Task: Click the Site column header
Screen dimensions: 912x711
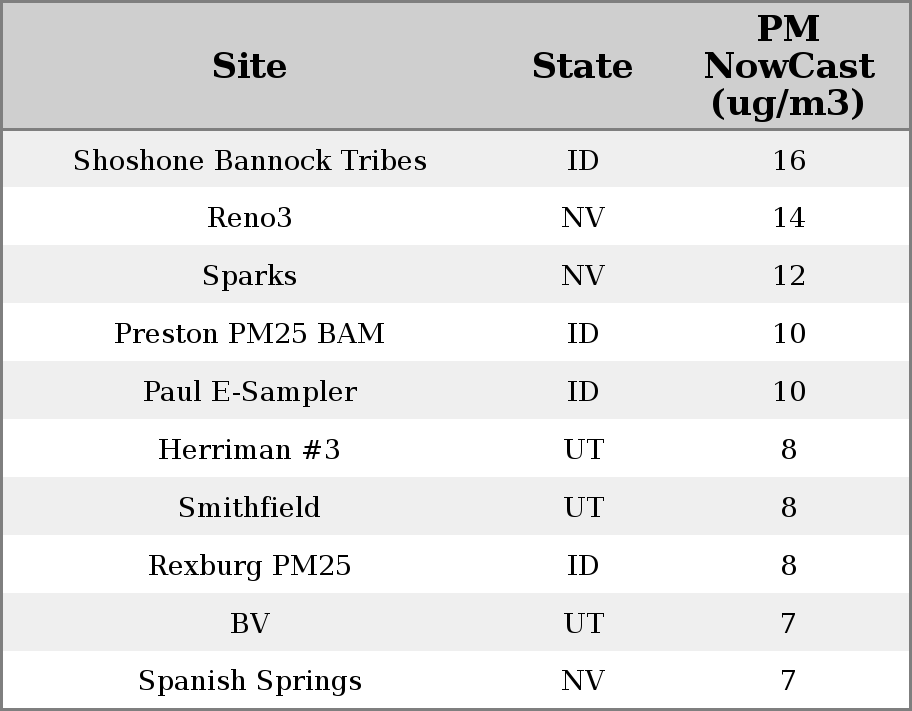Action: (x=249, y=66)
